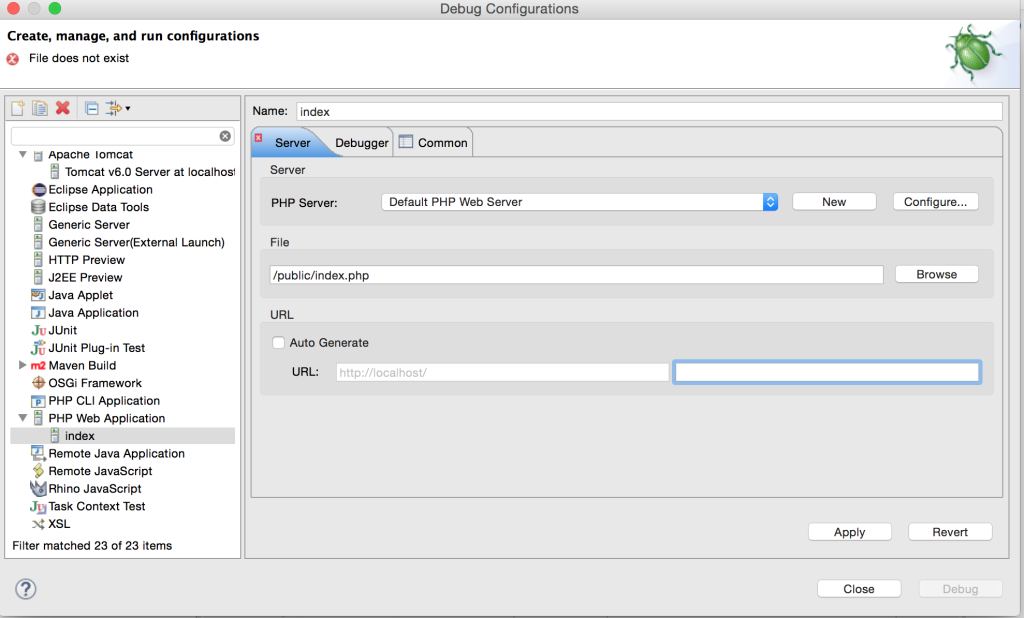Expand the Maven Build tree node
This screenshot has width=1024, height=618.
[23, 366]
